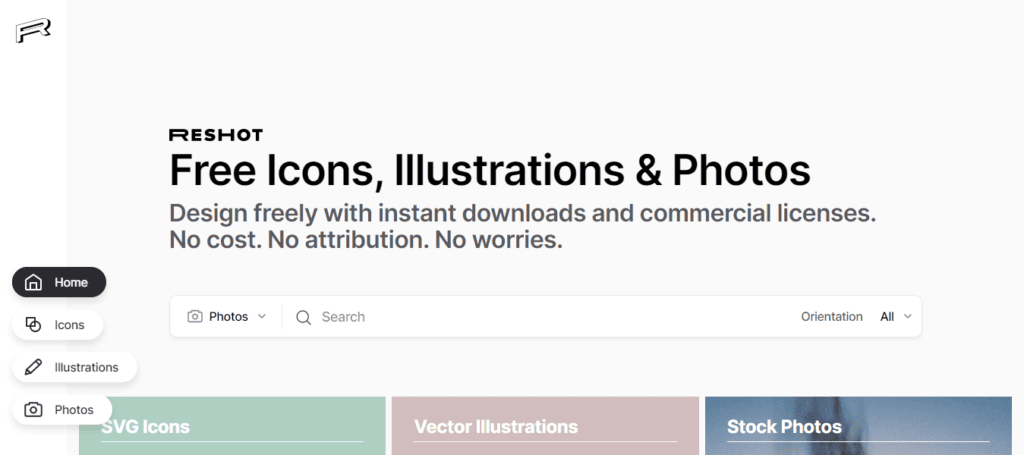Click the camera icon in sidebar Photos
Image resolution: width=1024 pixels, height=455 pixels.
pos(33,410)
